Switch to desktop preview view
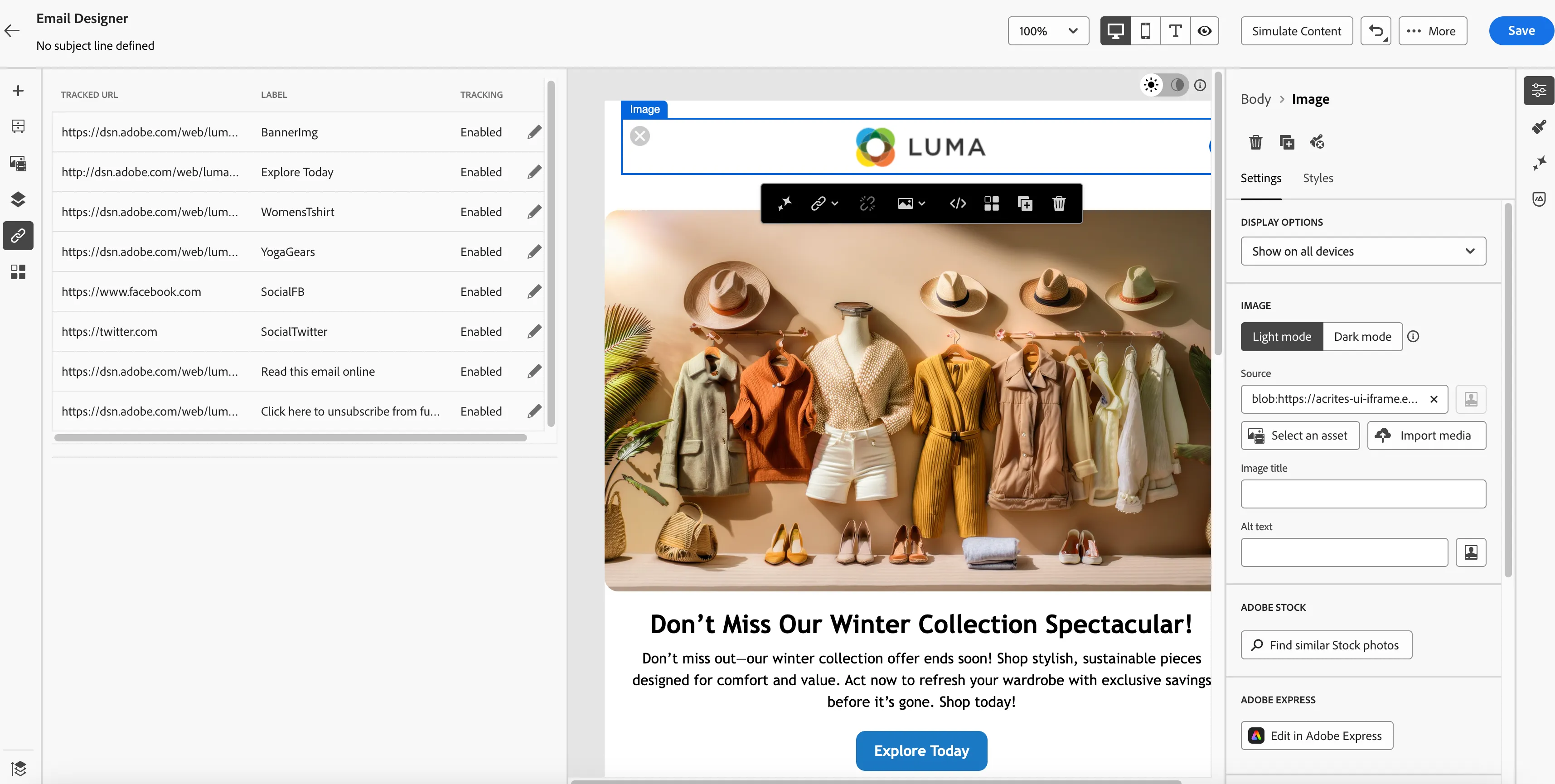Viewport: 1555px width, 784px height. click(1115, 31)
